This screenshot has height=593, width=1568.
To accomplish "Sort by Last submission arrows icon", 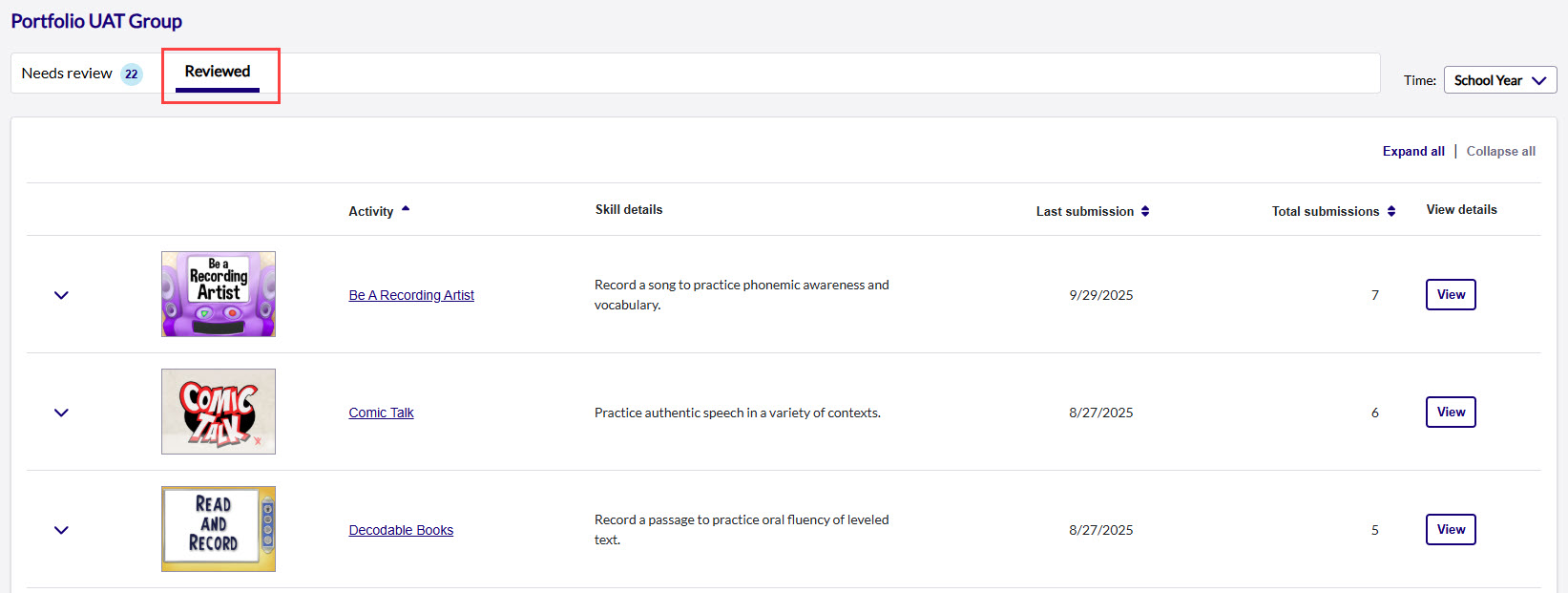I will coord(1145,211).
